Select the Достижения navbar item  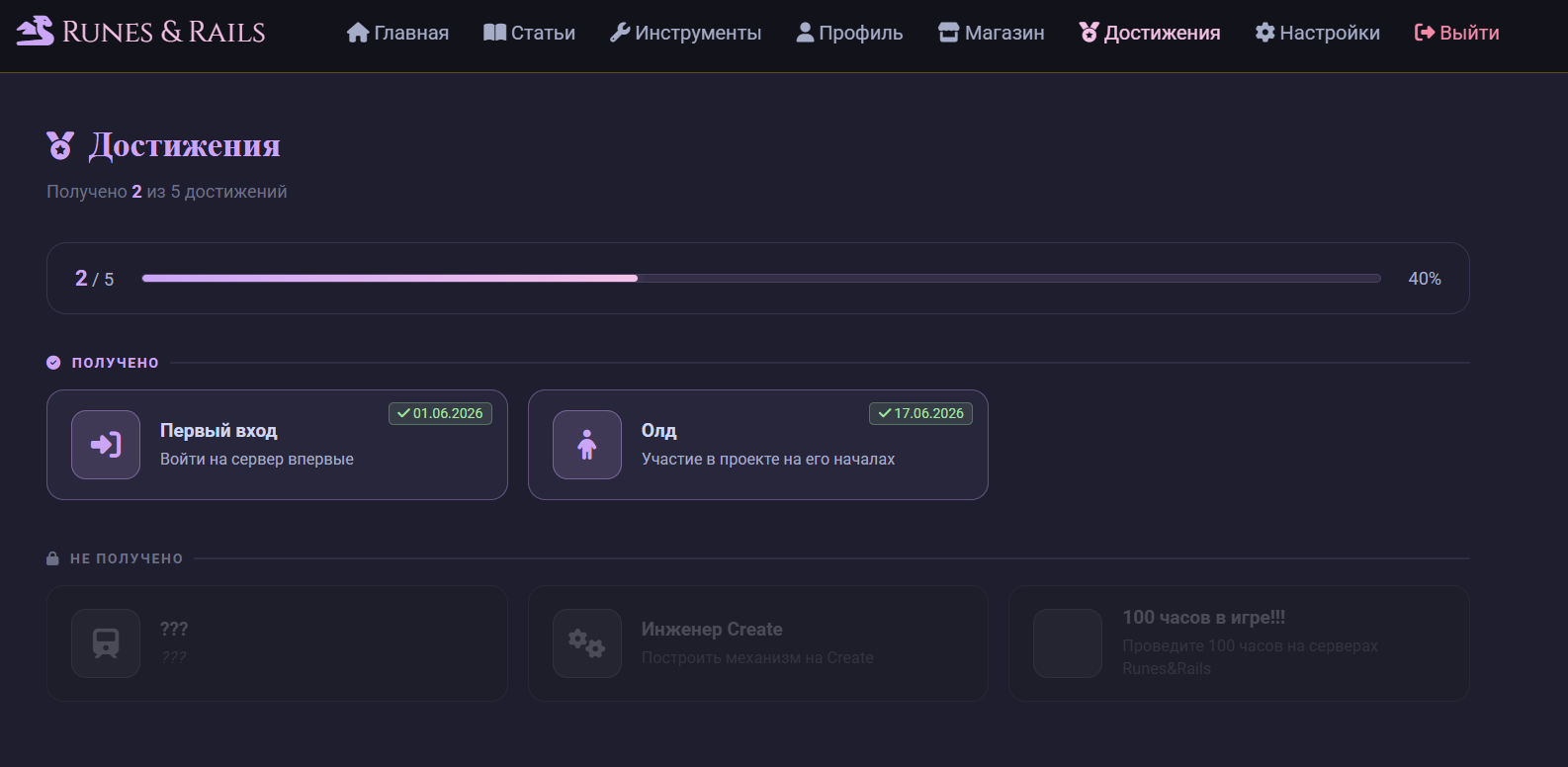1150,33
